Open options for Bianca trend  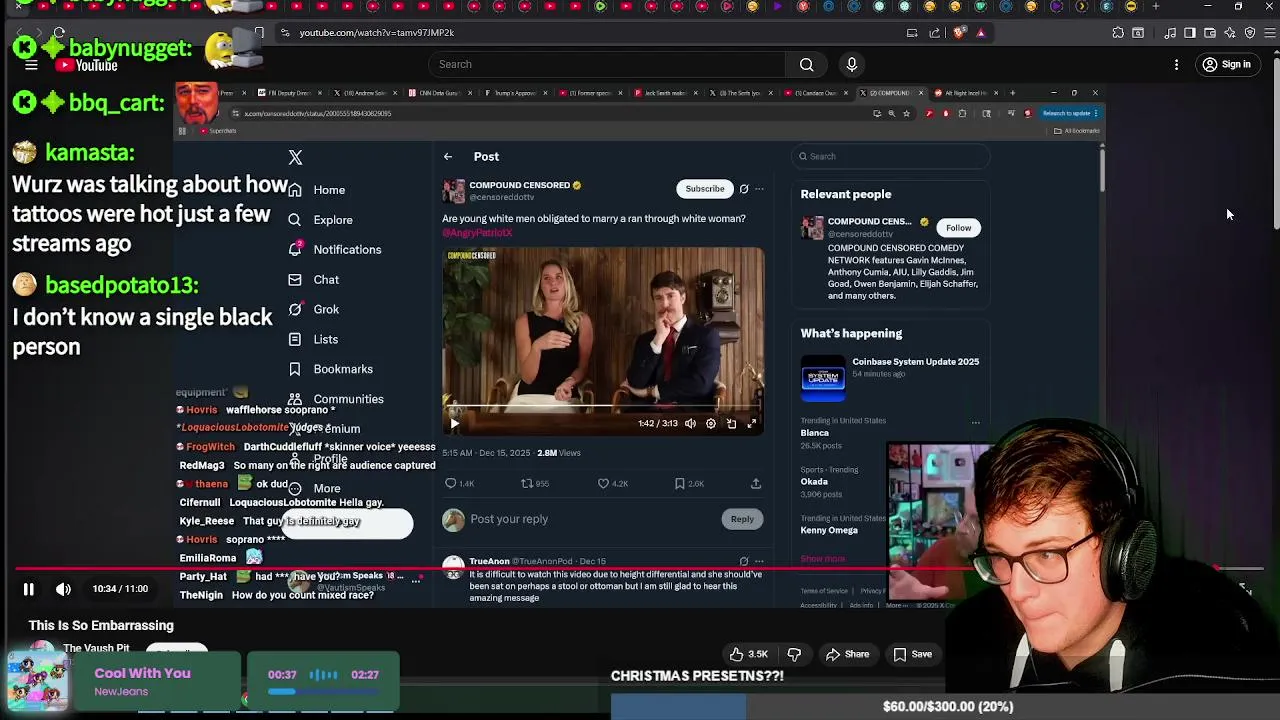pos(975,422)
